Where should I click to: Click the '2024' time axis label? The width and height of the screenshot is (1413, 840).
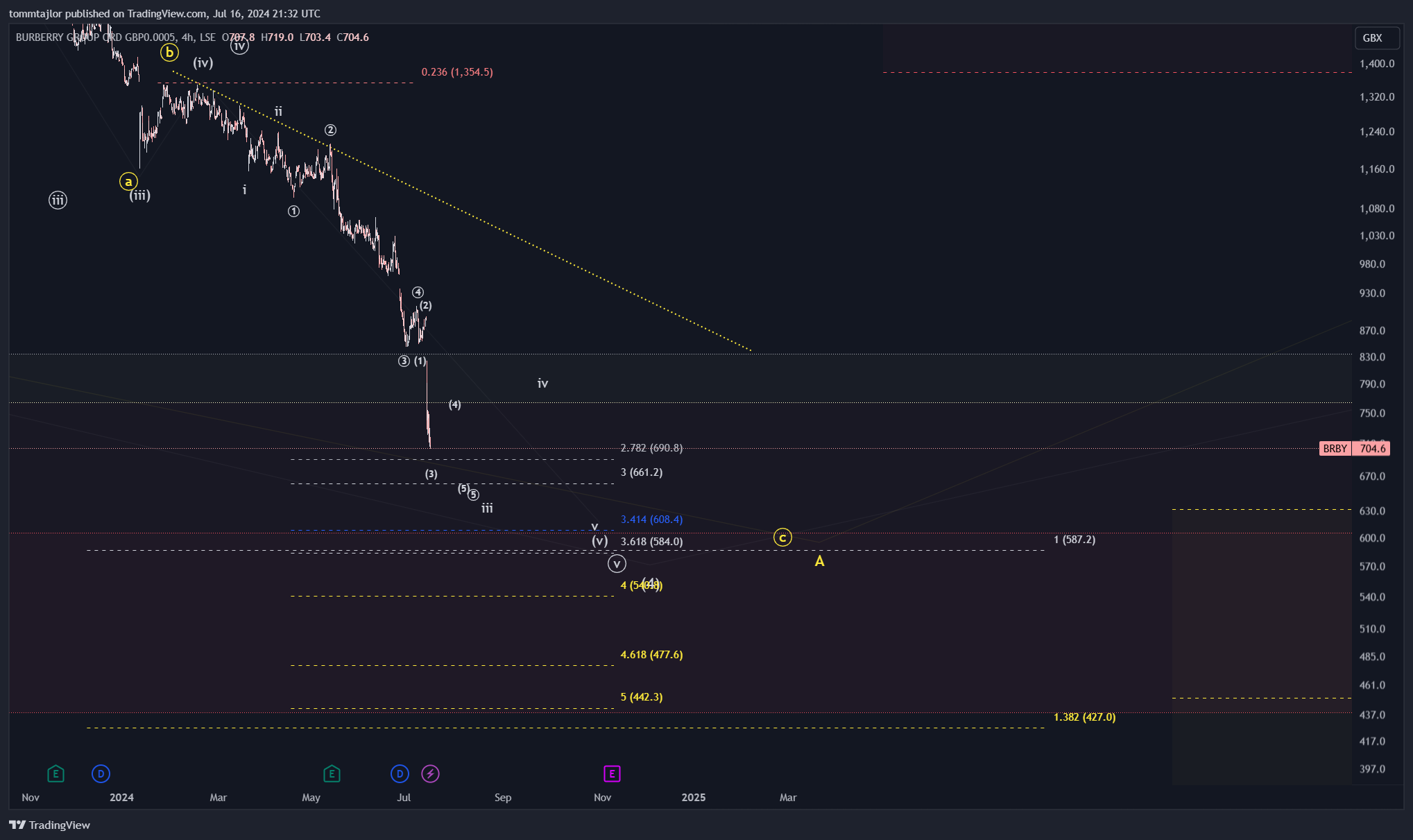(x=121, y=798)
